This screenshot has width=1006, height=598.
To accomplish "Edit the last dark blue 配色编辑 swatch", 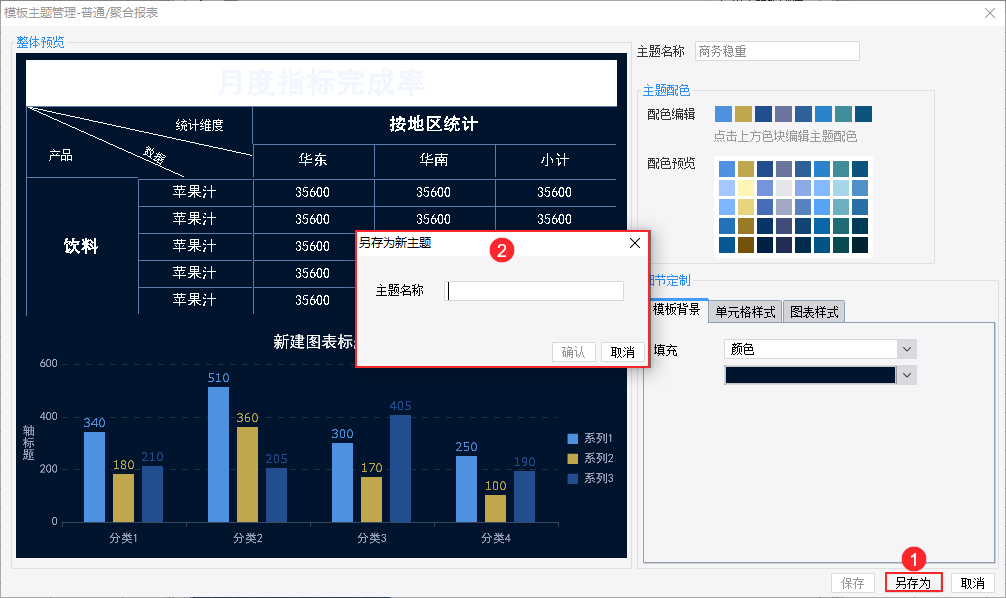I will tap(864, 114).
